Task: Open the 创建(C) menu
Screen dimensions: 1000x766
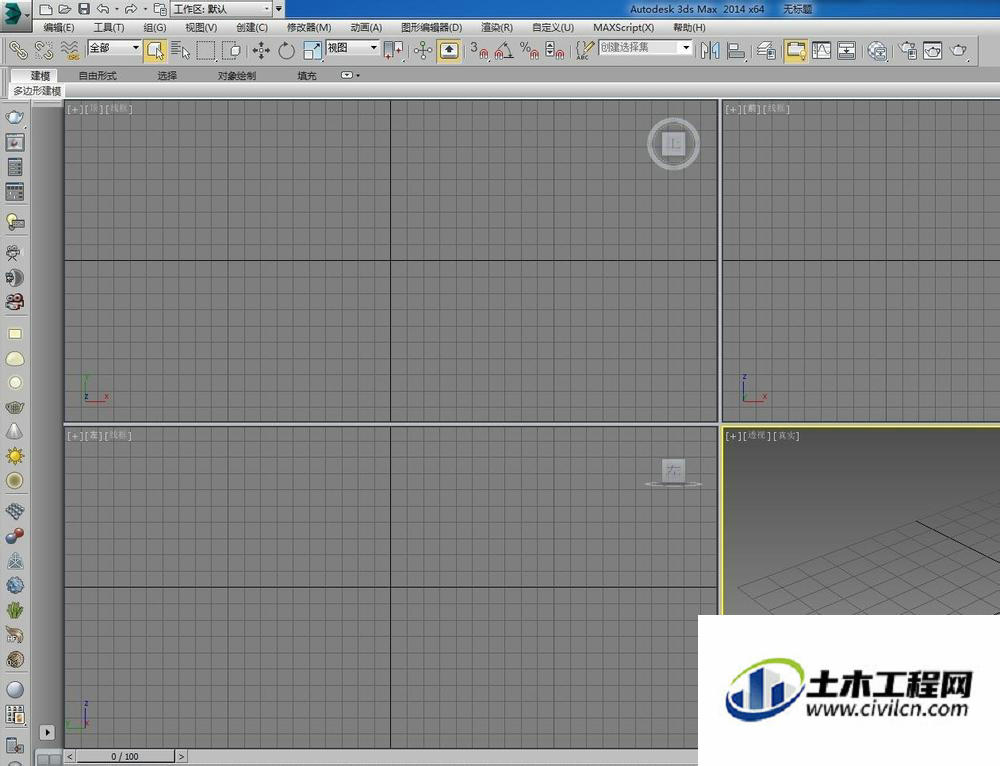Action: (252, 27)
